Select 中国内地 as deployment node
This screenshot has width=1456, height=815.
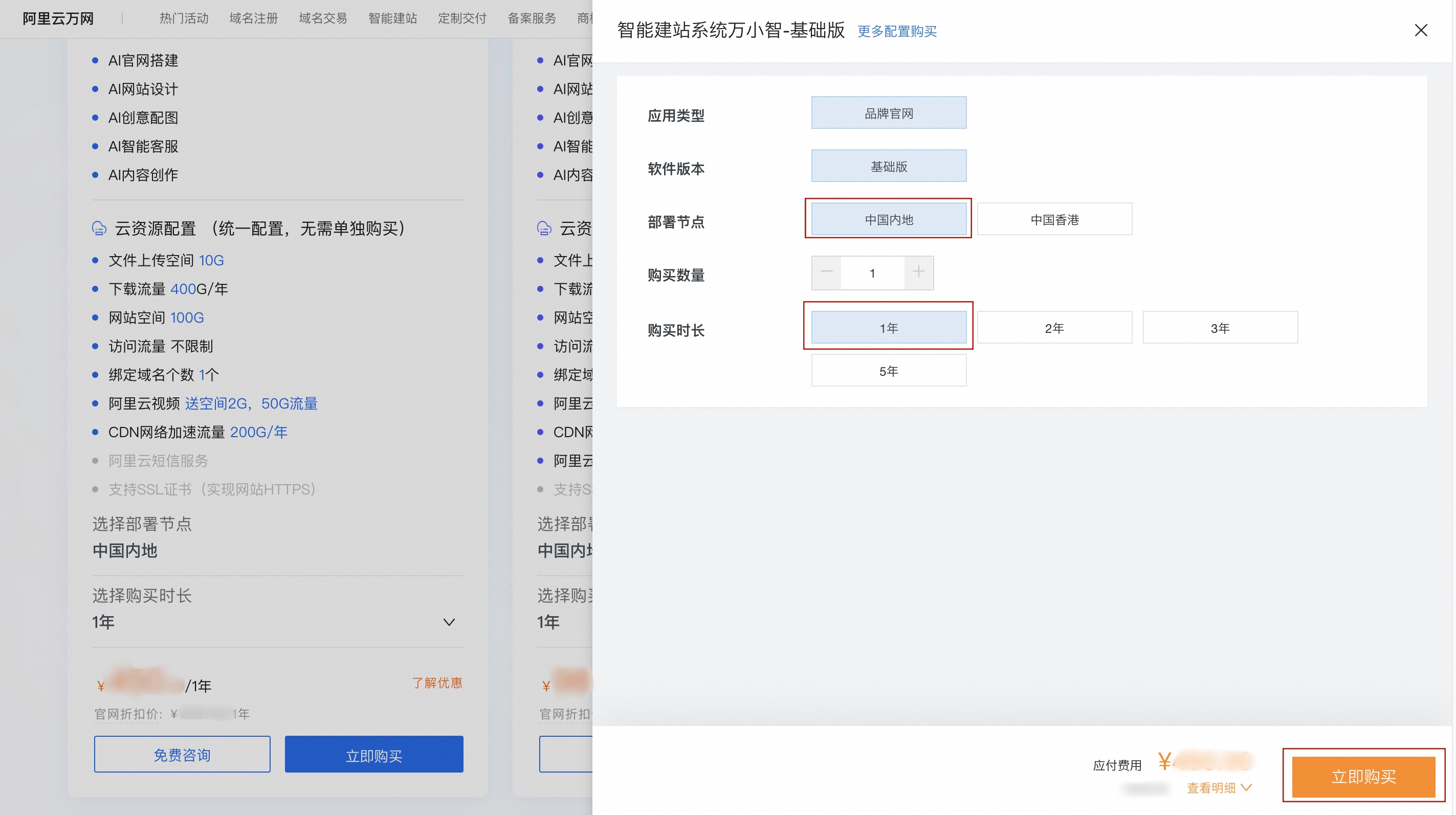[x=888, y=219]
